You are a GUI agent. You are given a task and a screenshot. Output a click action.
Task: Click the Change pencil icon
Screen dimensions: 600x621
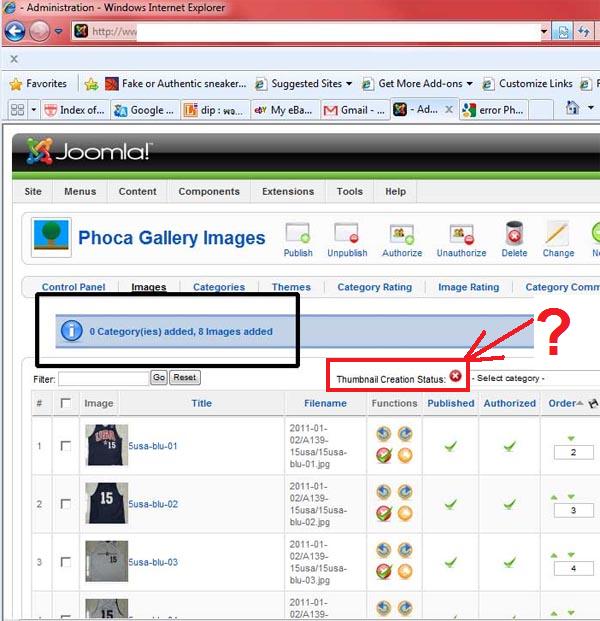click(x=558, y=234)
